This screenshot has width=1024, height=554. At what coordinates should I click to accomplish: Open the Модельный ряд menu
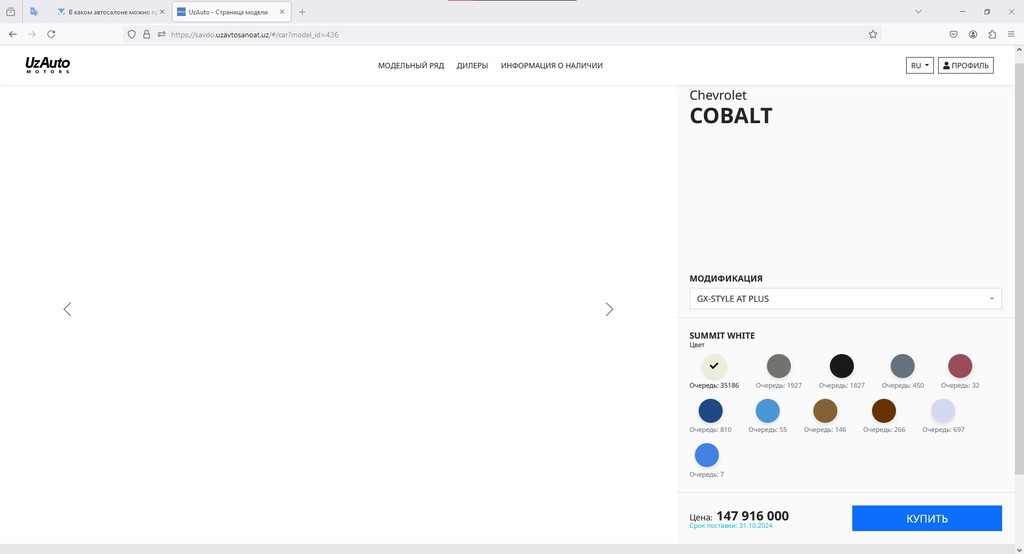411,66
